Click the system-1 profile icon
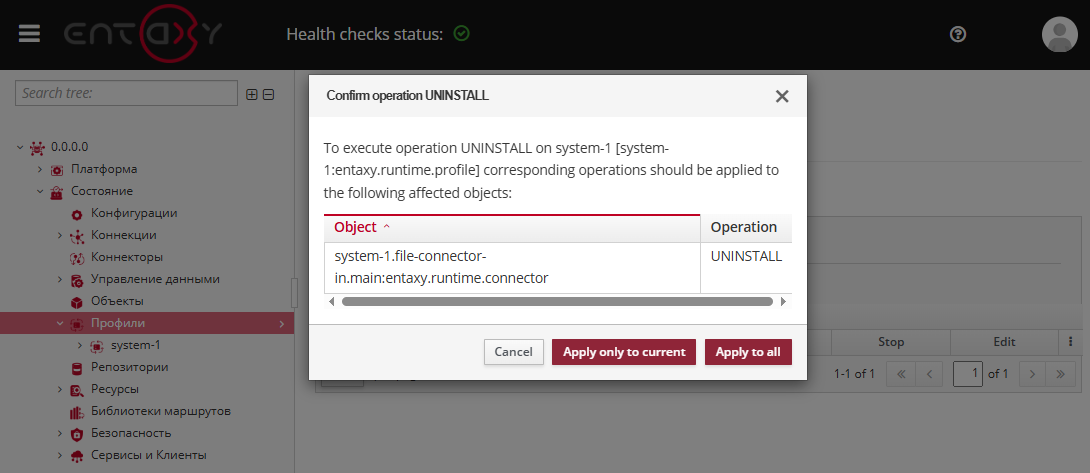This screenshot has width=1090, height=473. (97, 346)
